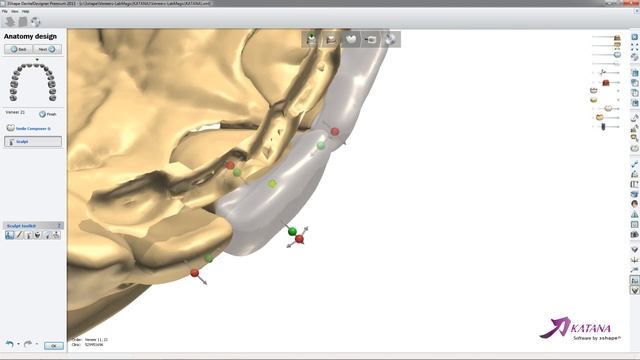Expand the down-chevron in right sidebar
Image resolution: width=640 pixels, height=360 pixels.
635,249
